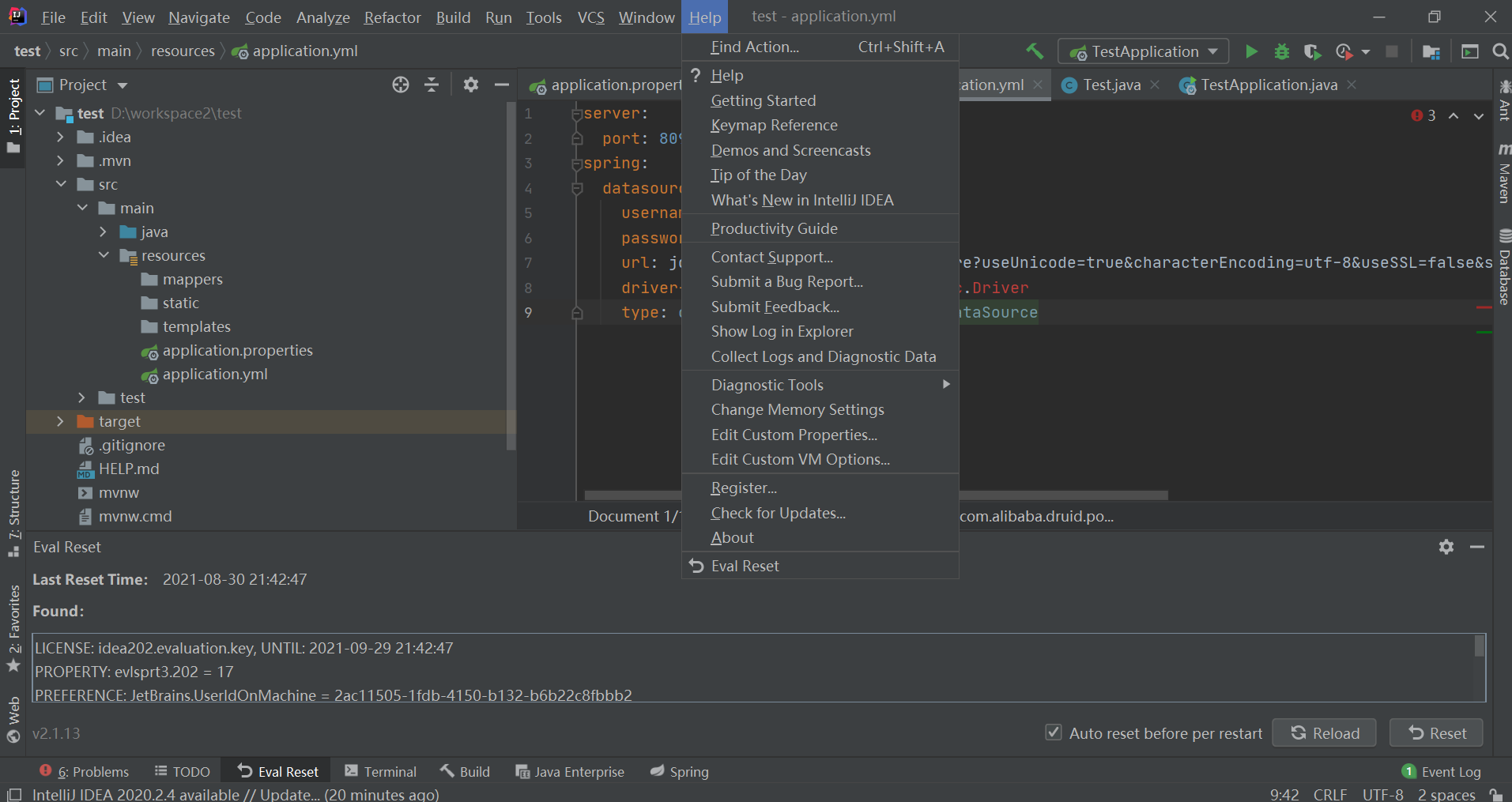Collapse the test root project node
Screen dimensions: 1512x802
[x=40, y=113]
